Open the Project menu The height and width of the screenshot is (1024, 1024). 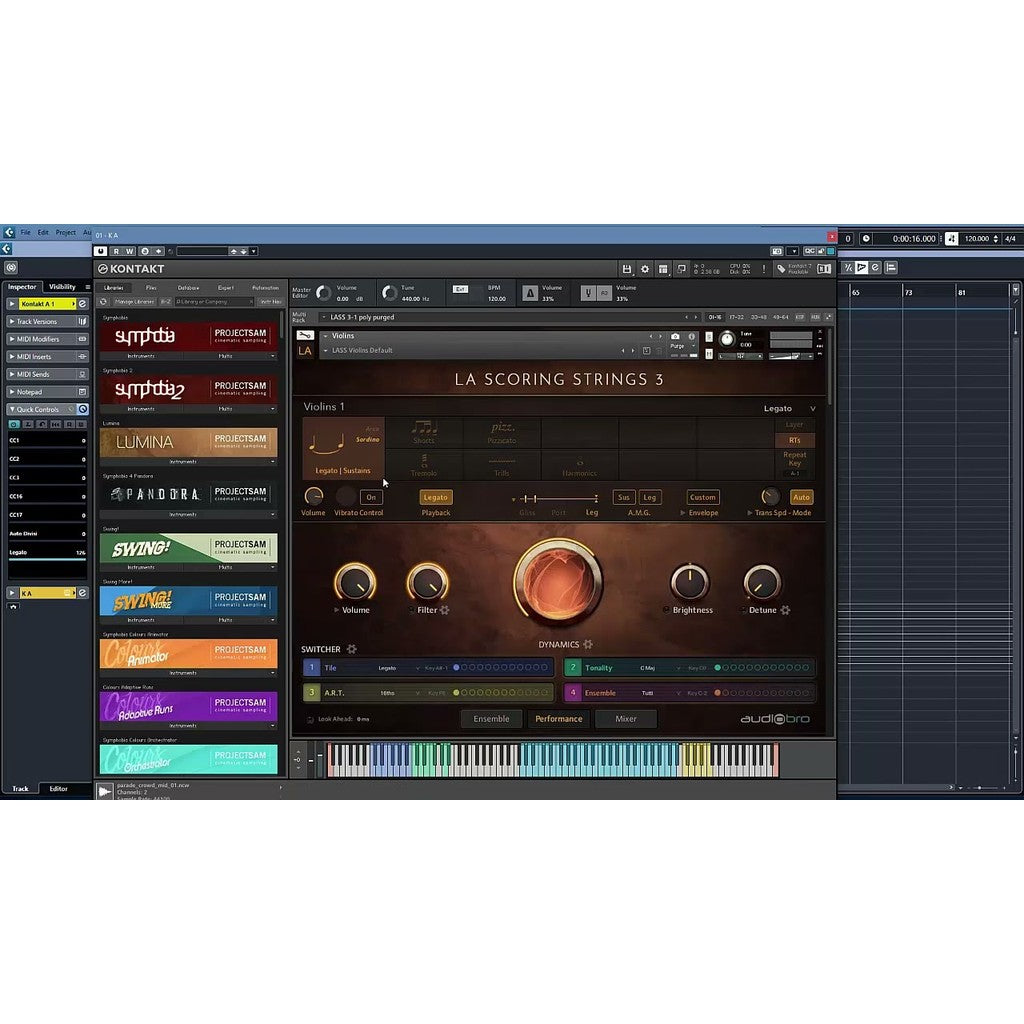pos(65,232)
